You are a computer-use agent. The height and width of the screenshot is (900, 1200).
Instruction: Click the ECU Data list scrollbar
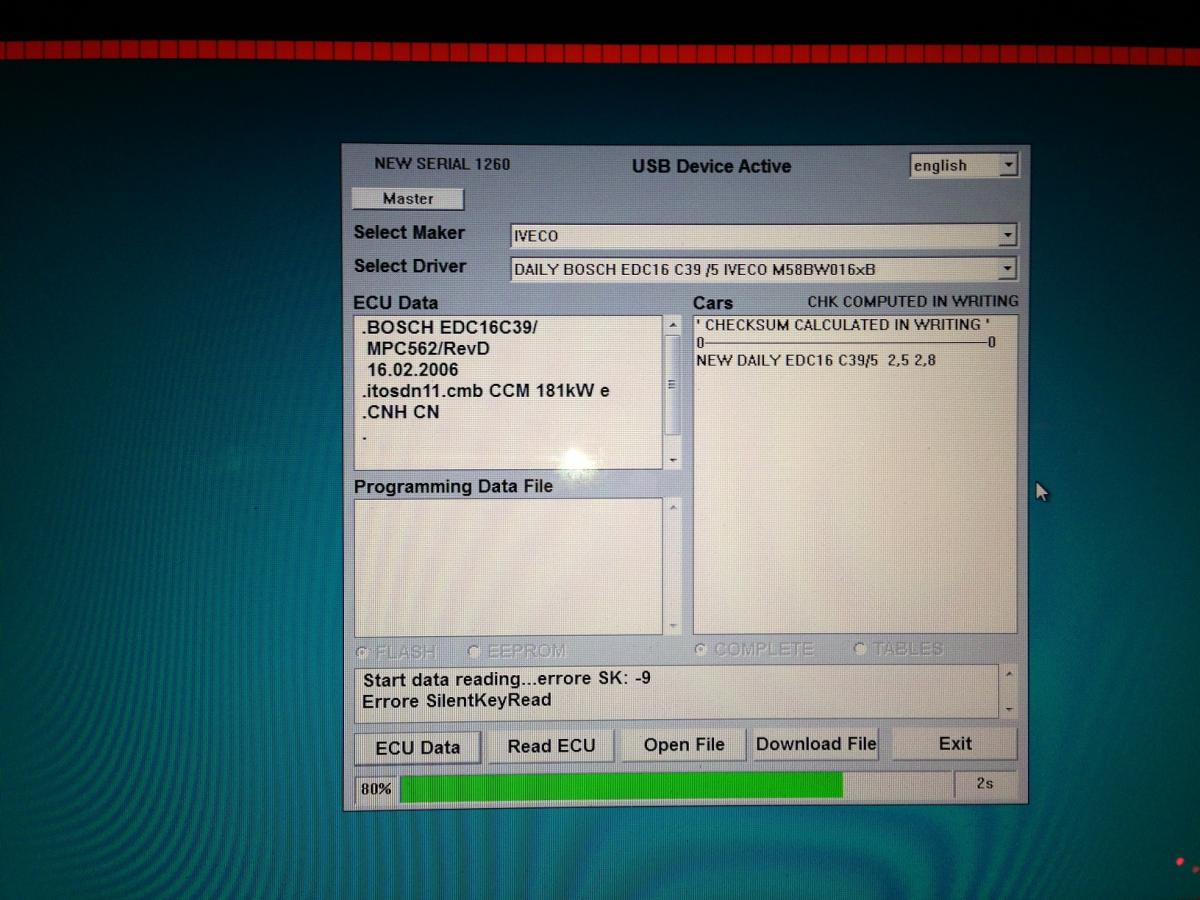click(672, 392)
